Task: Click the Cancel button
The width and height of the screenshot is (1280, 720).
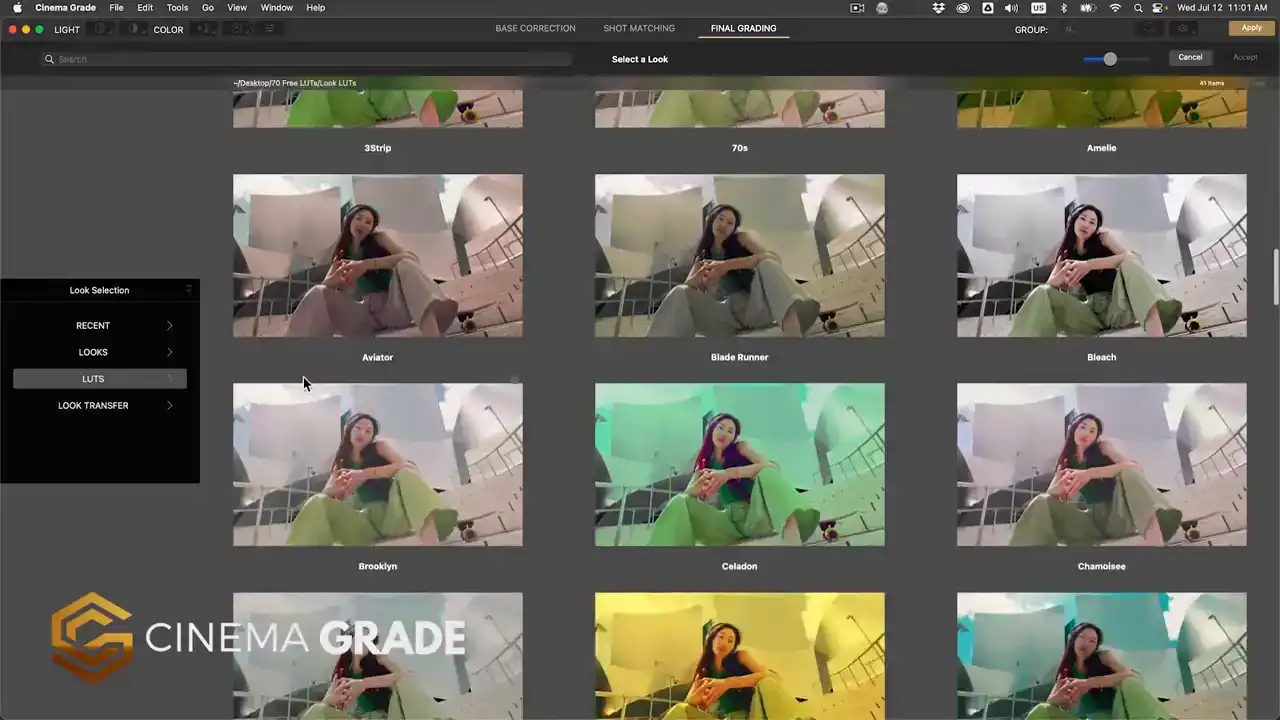Action: point(1190,57)
